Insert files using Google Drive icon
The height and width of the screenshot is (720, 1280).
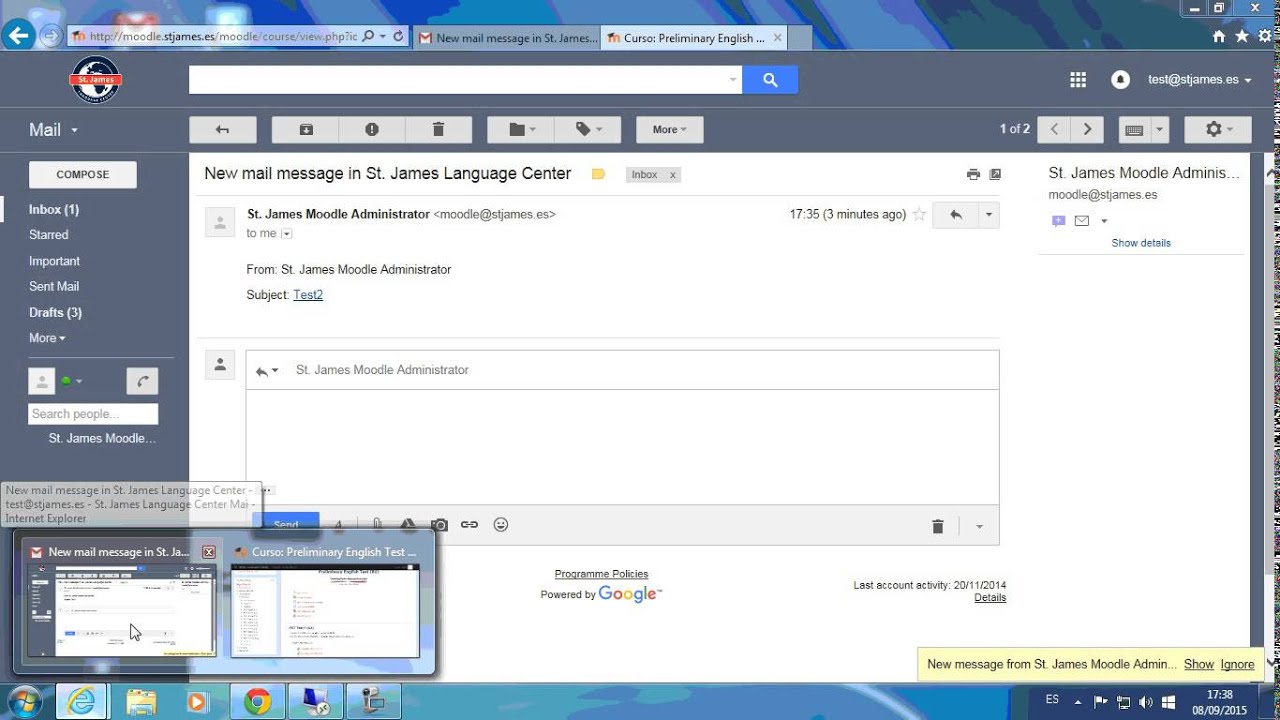click(x=408, y=525)
